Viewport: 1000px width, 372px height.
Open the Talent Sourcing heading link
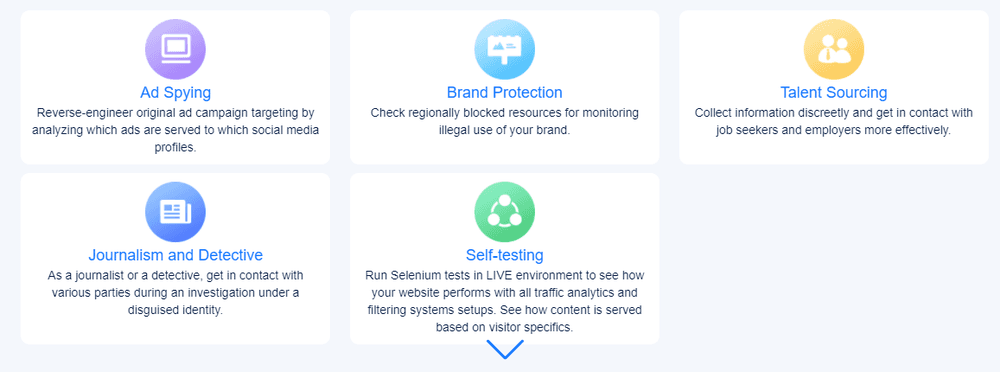834,93
